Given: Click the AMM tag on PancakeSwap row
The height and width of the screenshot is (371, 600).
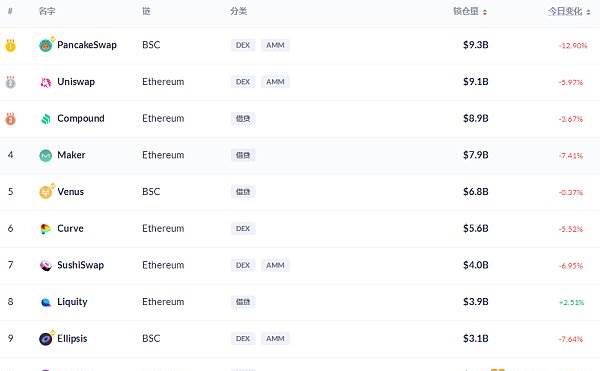Looking at the screenshot, I should (x=275, y=45).
